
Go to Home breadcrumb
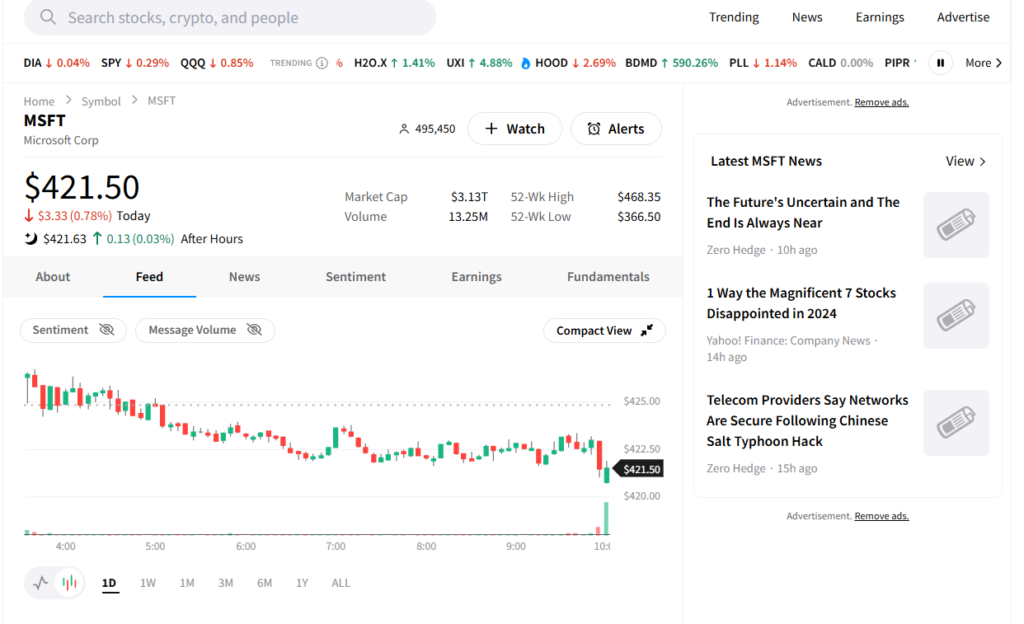click(x=39, y=101)
